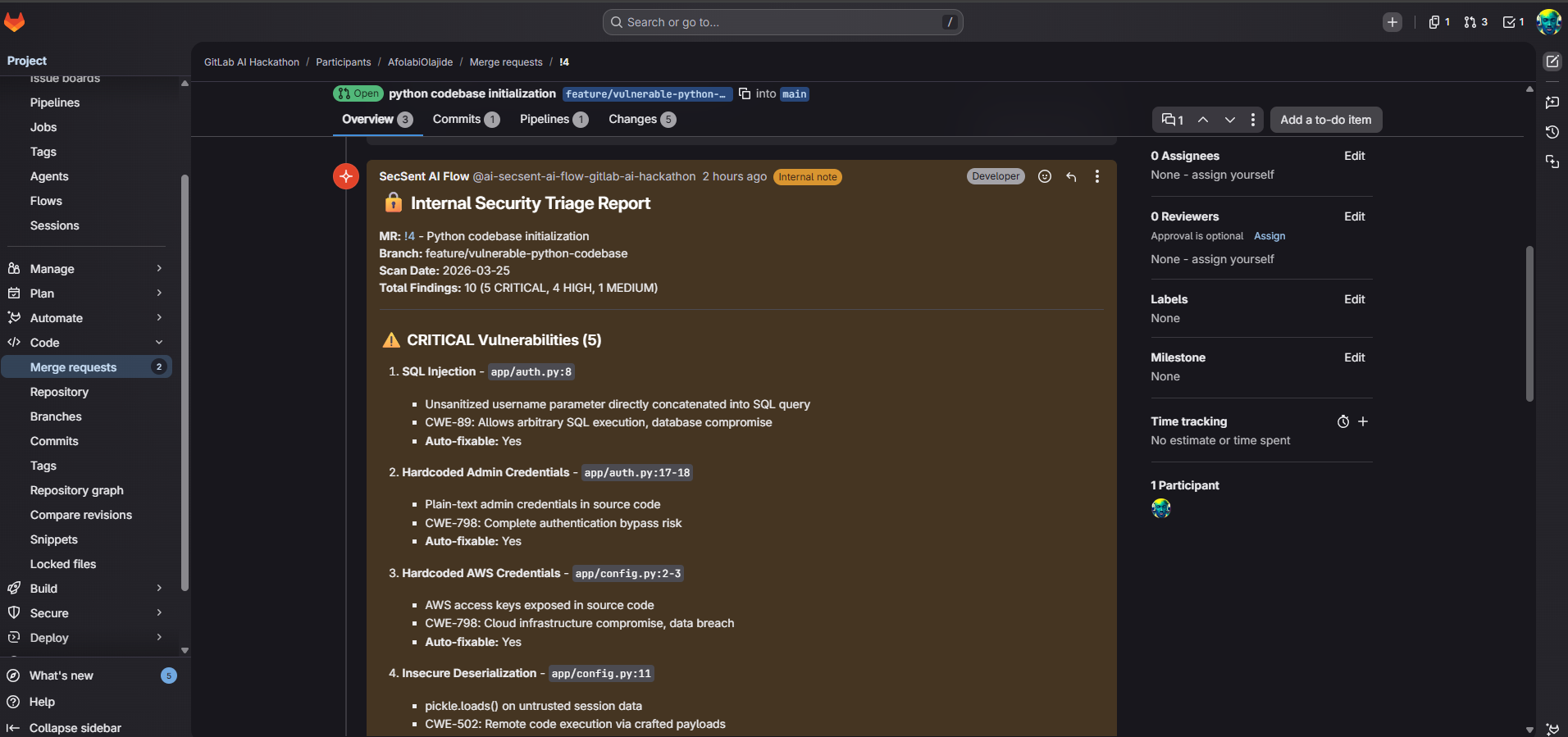Image resolution: width=1568 pixels, height=737 pixels.
Task: Jump to next unresolved thread
Action: click(1230, 120)
